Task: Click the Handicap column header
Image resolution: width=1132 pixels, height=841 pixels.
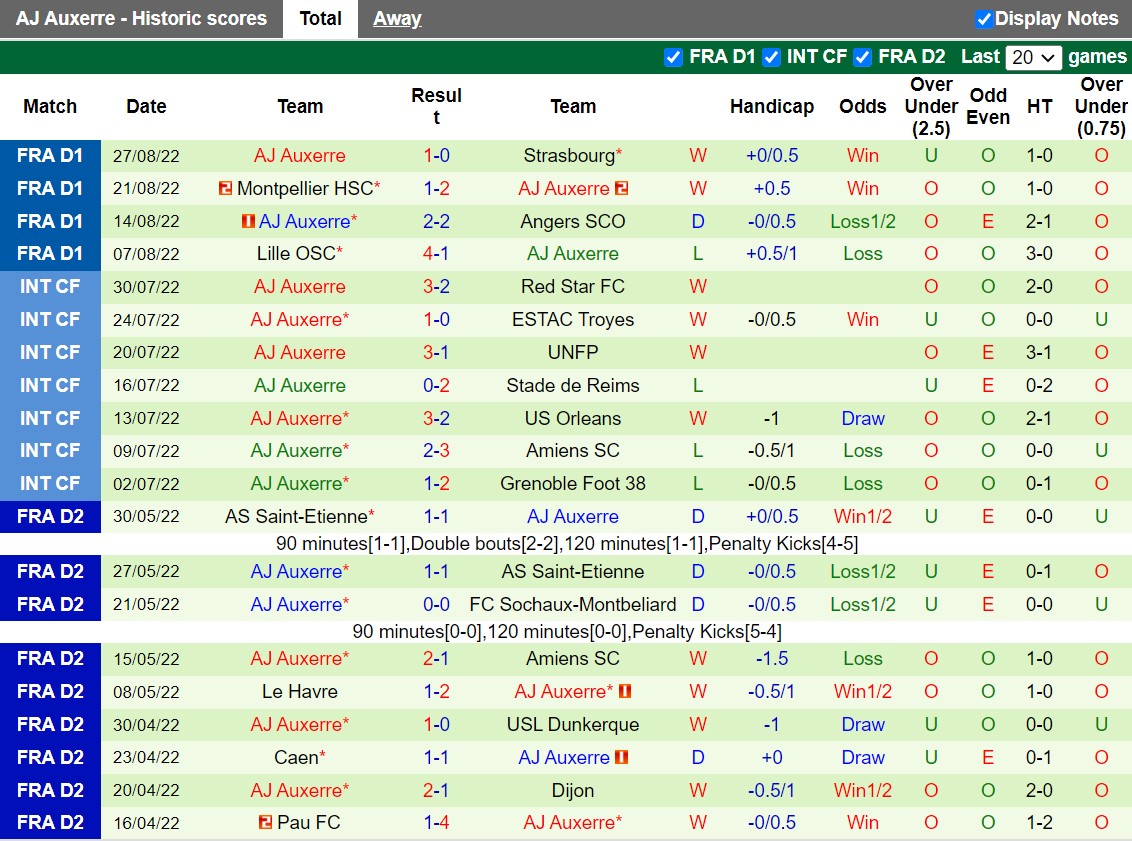Action: [771, 107]
